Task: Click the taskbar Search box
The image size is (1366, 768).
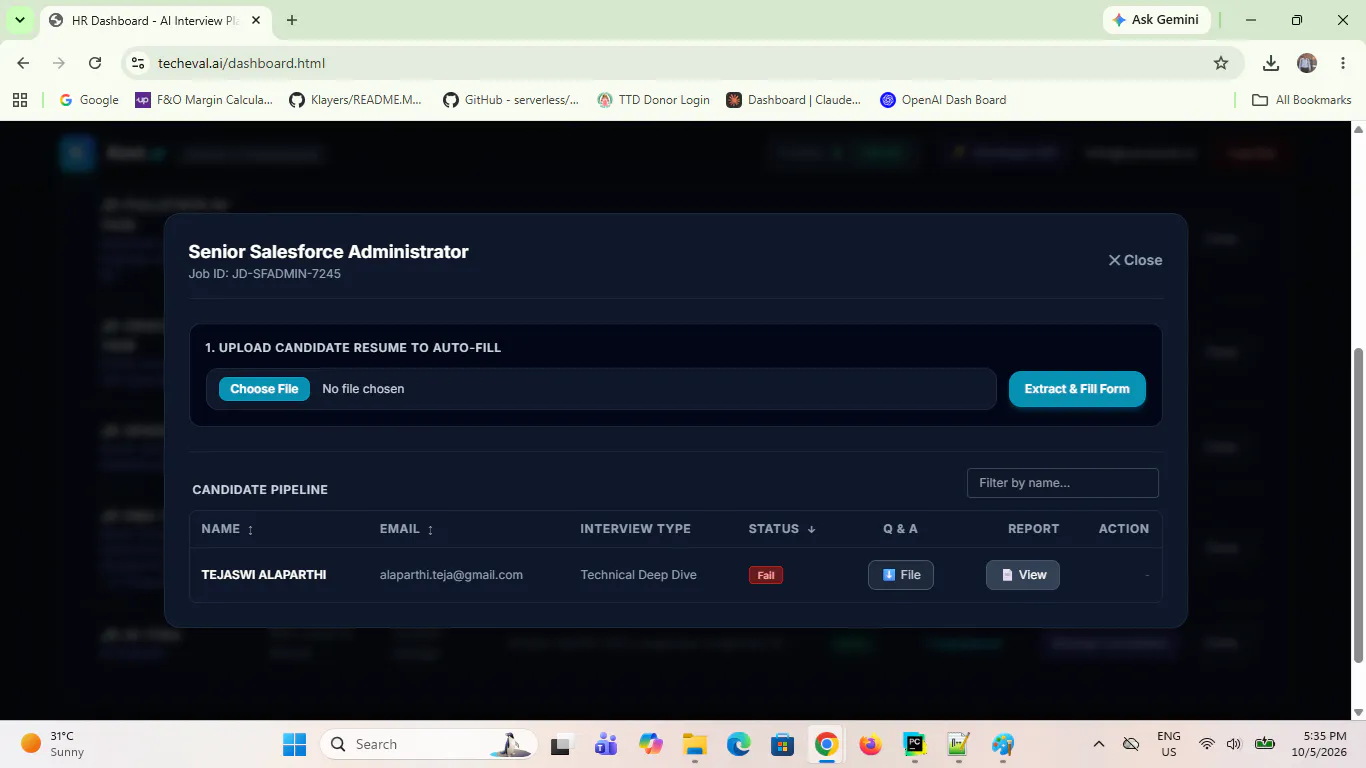Action: pyautogui.click(x=428, y=744)
